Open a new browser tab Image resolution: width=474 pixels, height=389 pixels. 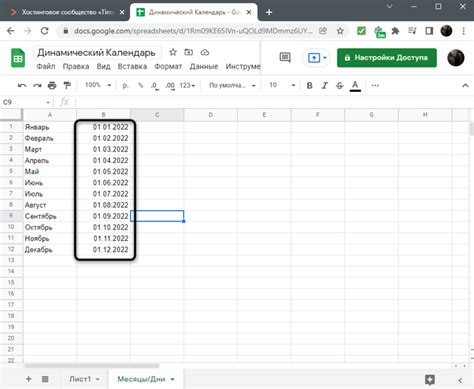click(269, 12)
